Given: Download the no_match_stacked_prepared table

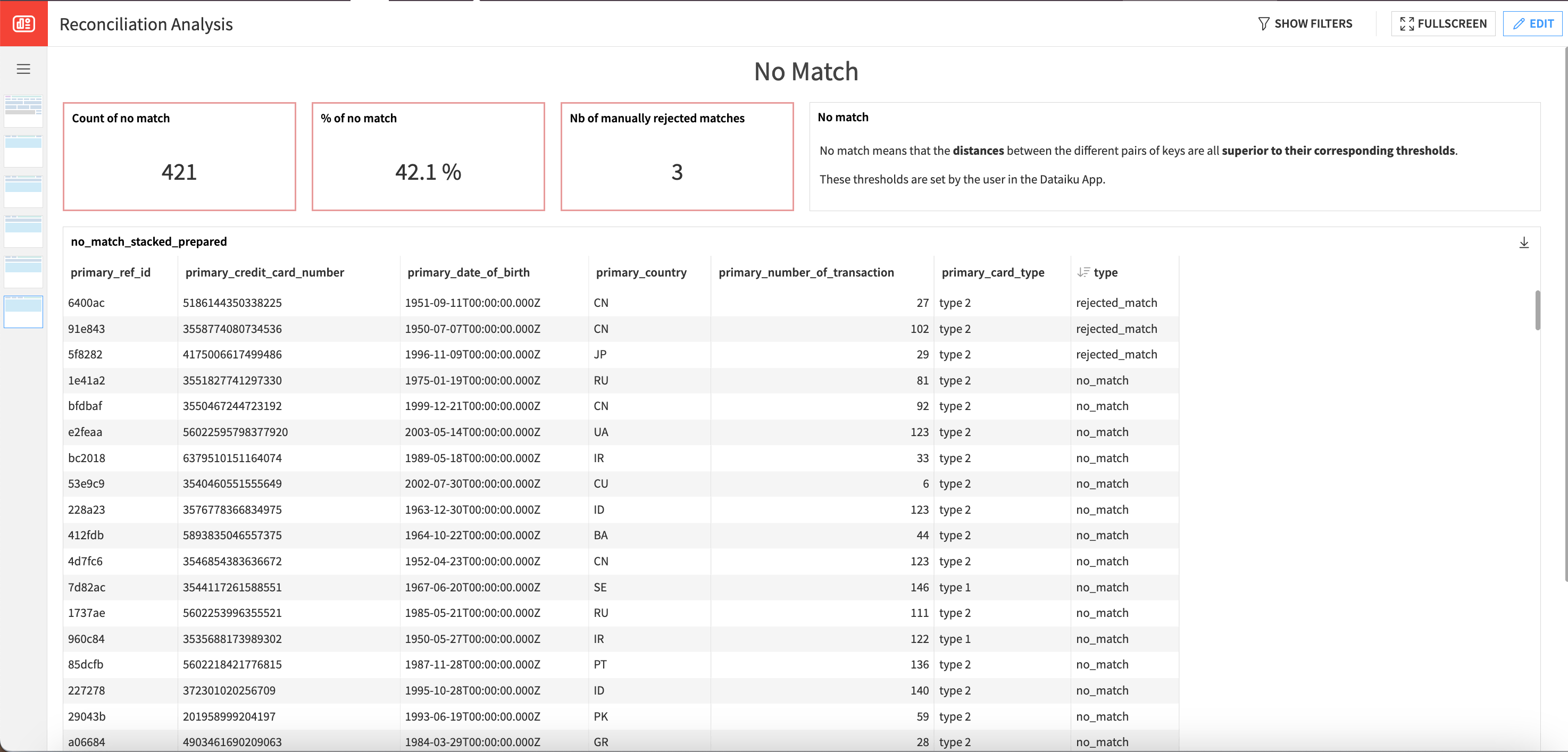Looking at the screenshot, I should coord(1523,242).
